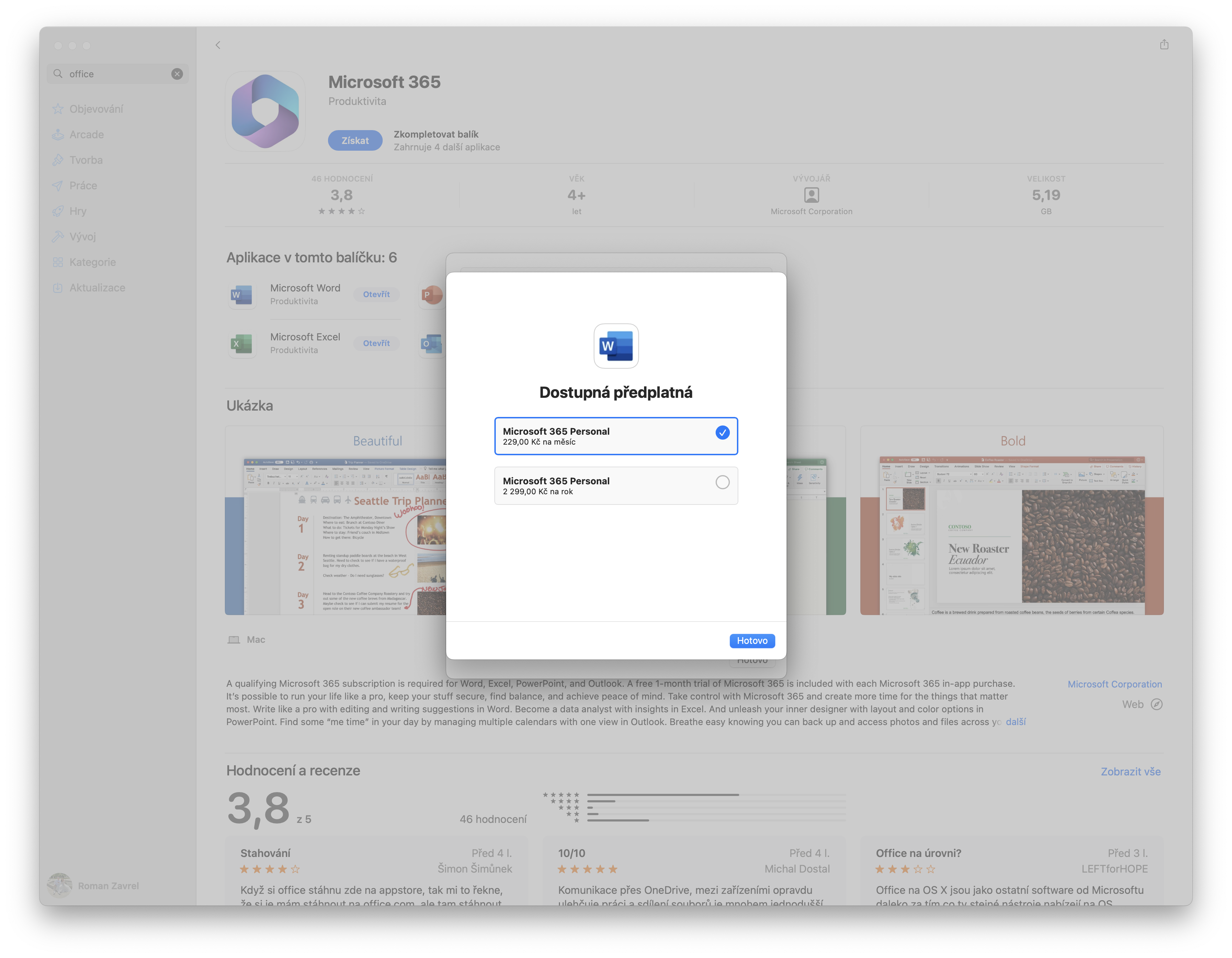The image size is (1232, 958).
Task: Open the developer Web compass icon
Action: [1156, 704]
